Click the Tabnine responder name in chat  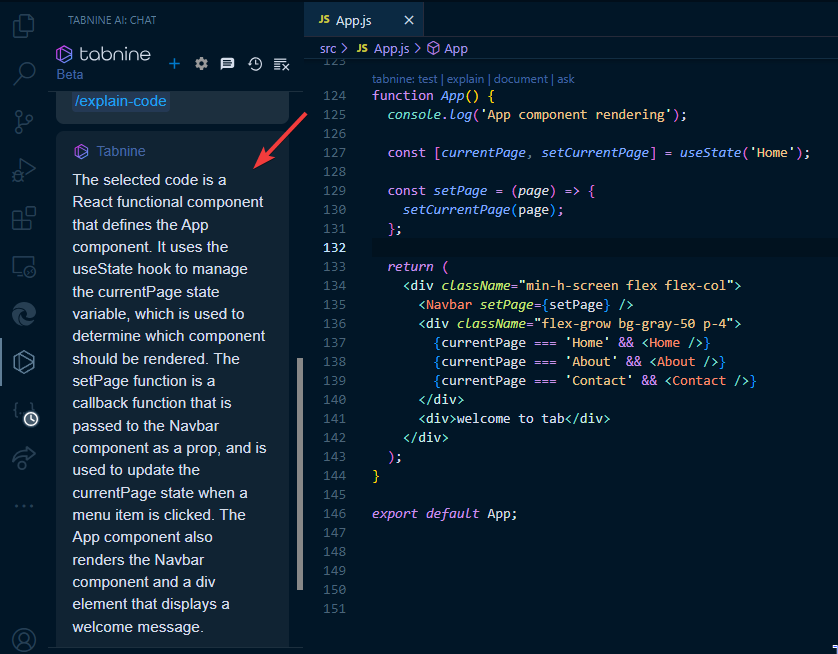point(121,151)
